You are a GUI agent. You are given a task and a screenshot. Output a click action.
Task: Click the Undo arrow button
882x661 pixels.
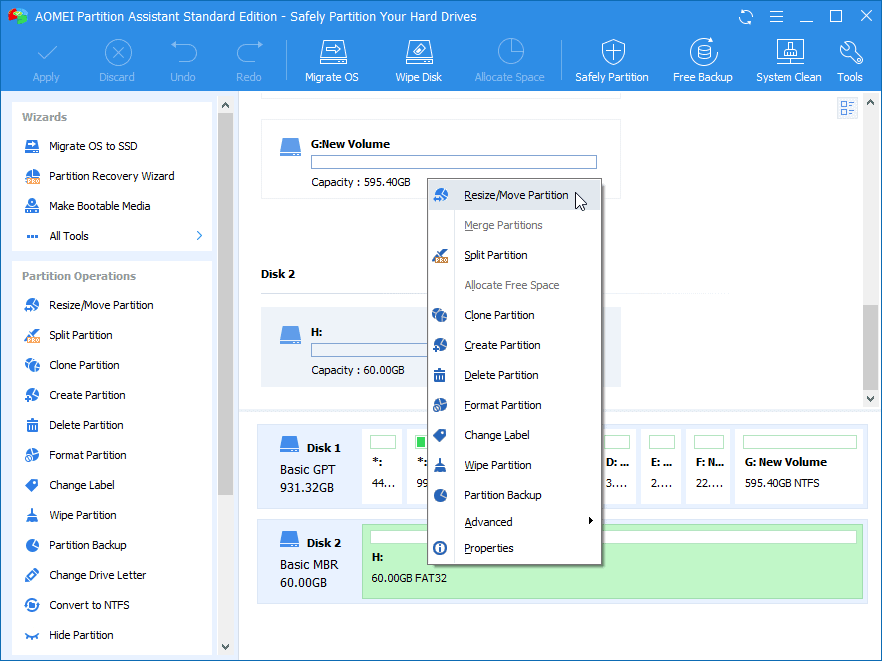[183, 61]
